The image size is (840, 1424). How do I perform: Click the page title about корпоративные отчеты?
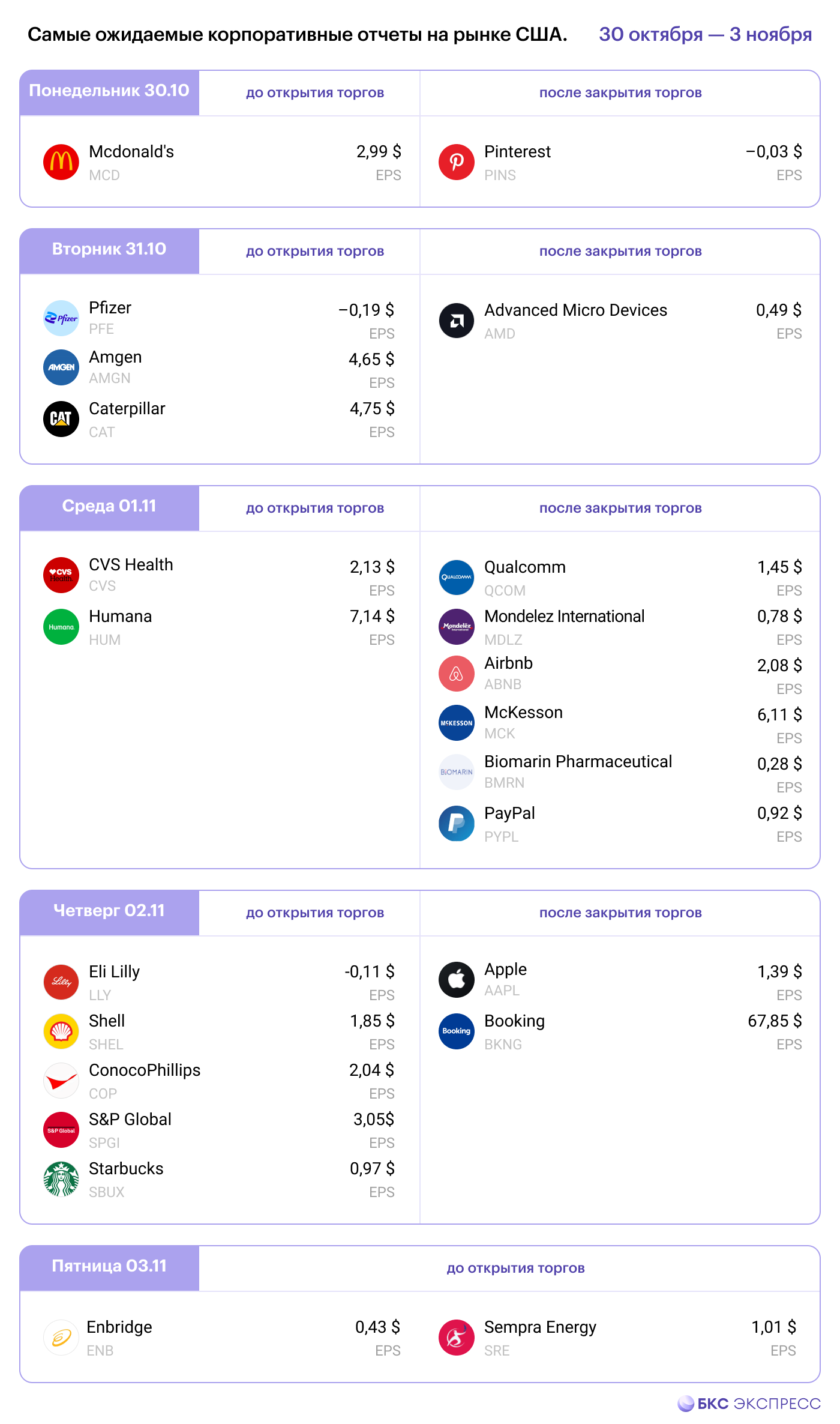[297, 35]
